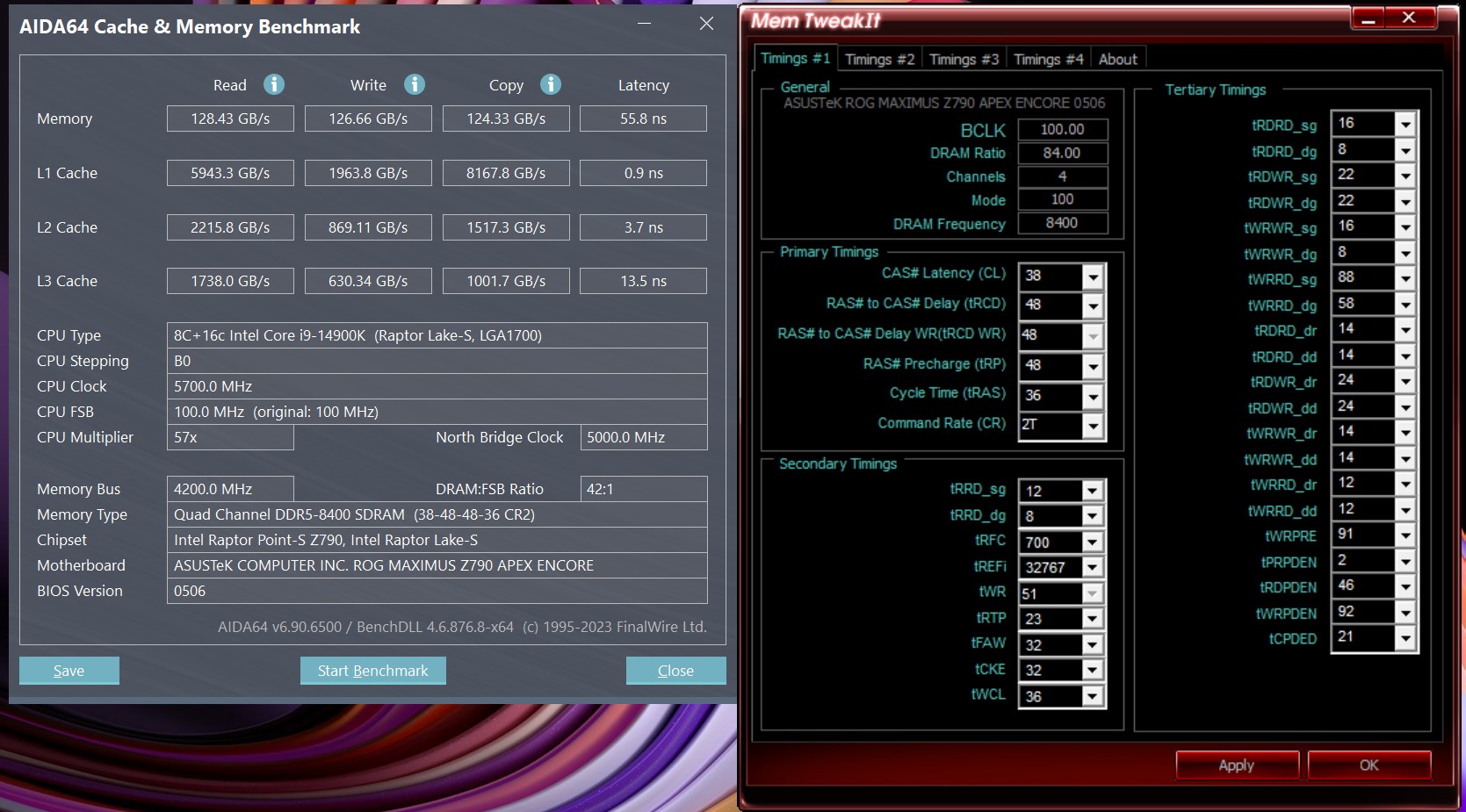Click the Memory Latency value 55.8 ns
1466x812 pixels.
pyautogui.click(x=644, y=119)
